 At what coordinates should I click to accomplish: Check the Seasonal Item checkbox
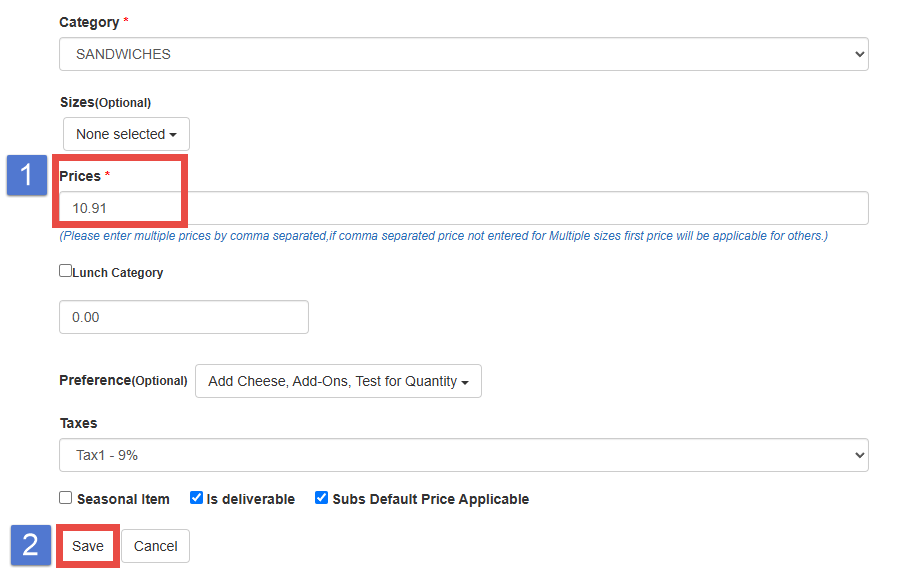point(66,498)
